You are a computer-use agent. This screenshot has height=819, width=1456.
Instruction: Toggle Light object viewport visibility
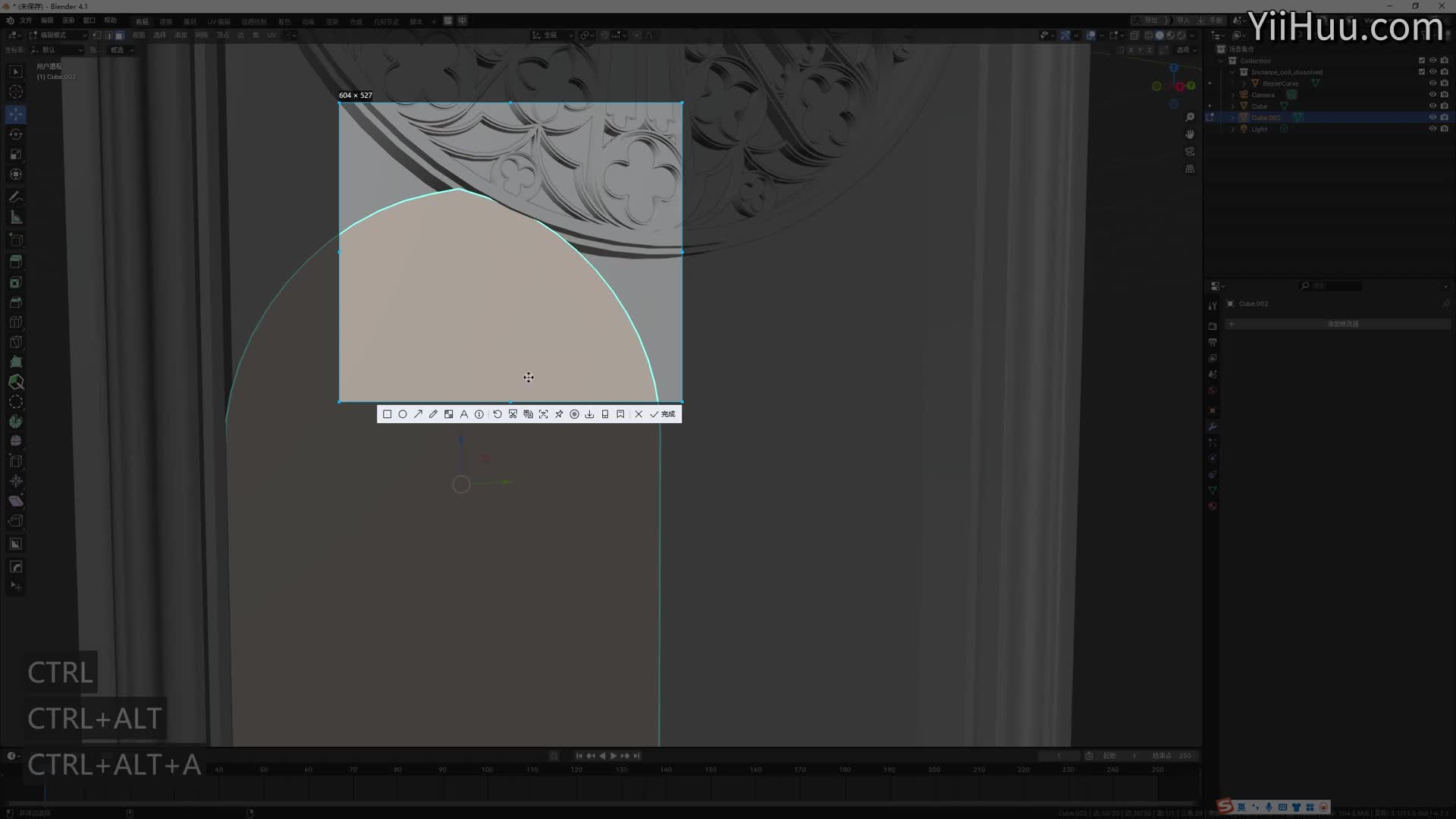click(x=1432, y=129)
